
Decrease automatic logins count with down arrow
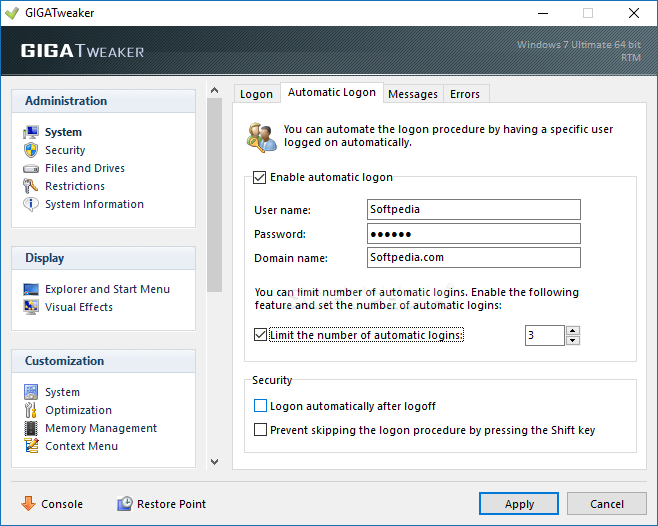tap(573, 340)
